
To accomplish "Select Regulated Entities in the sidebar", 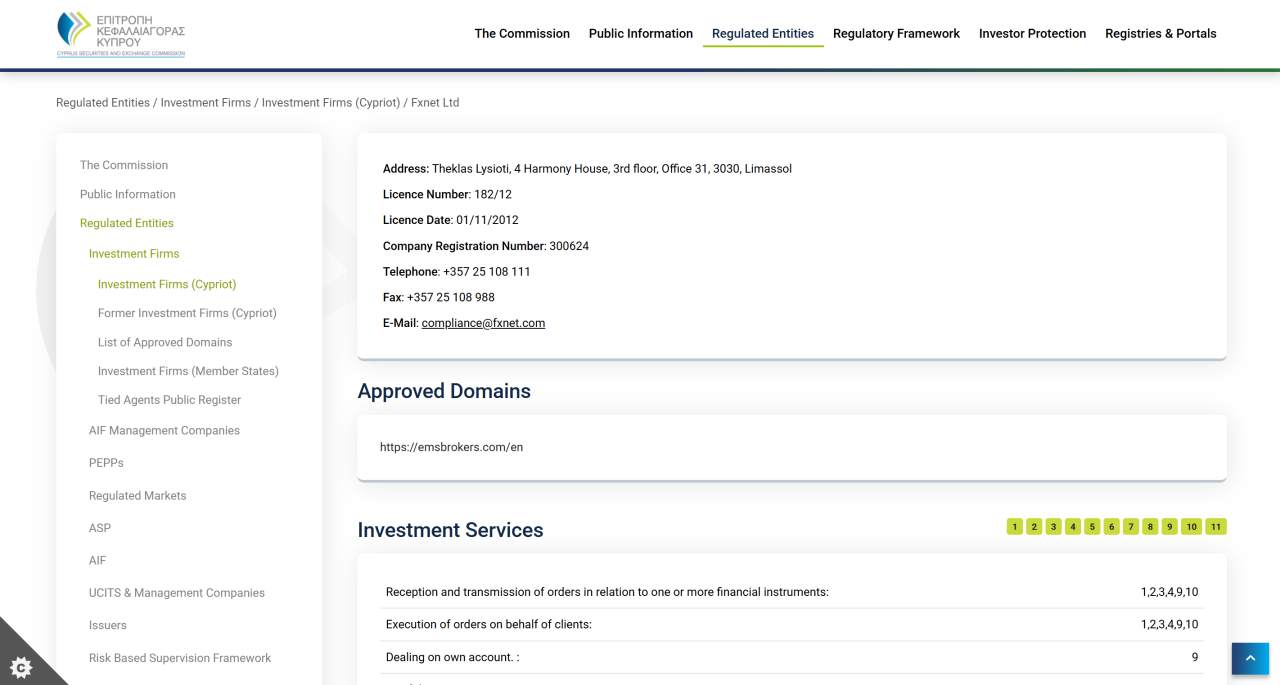I will [x=126, y=222].
